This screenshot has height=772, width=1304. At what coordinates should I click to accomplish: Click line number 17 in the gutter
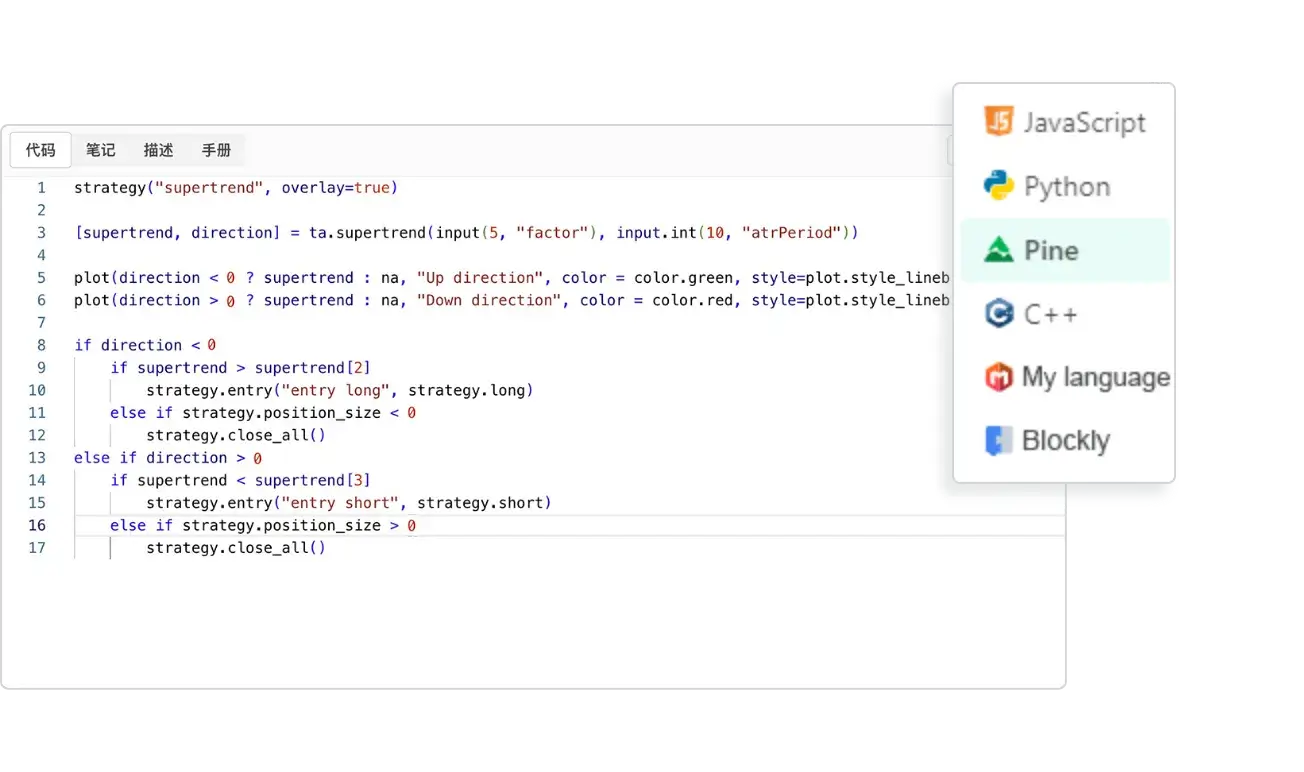coord(37,548)
